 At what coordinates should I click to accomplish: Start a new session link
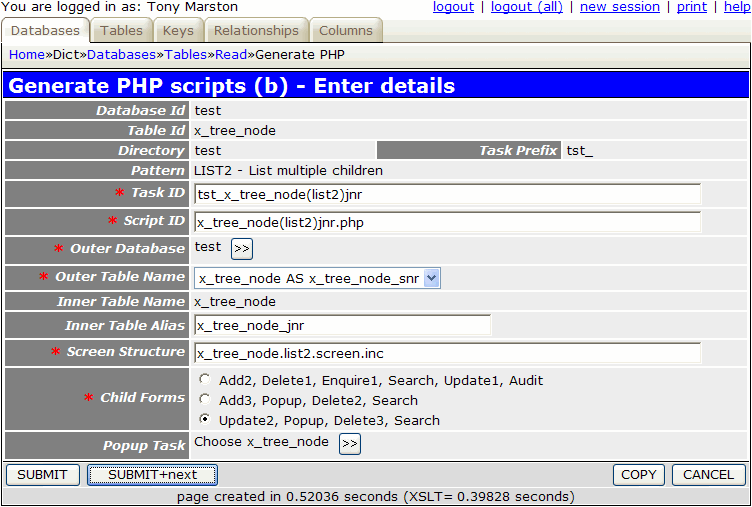pos(619,7)
